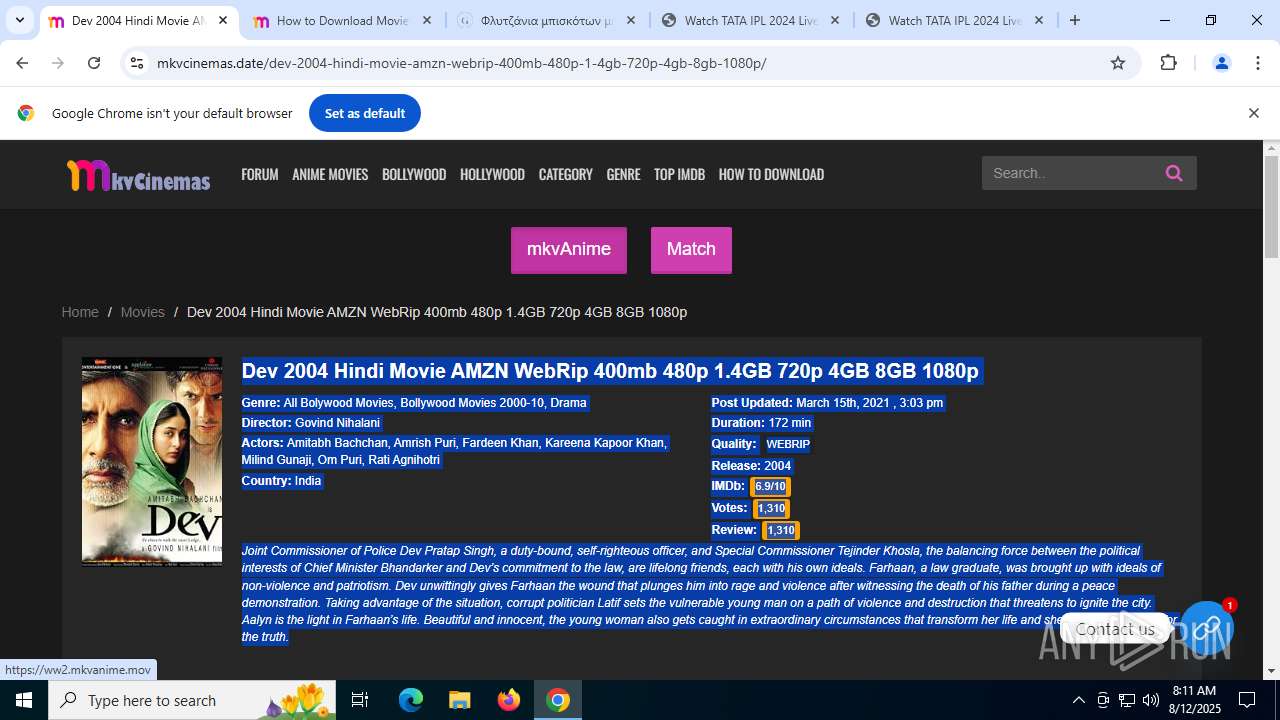1280x720 pixels.
Task: Click the Votes 1,310 badge
Action: (771, 509)
